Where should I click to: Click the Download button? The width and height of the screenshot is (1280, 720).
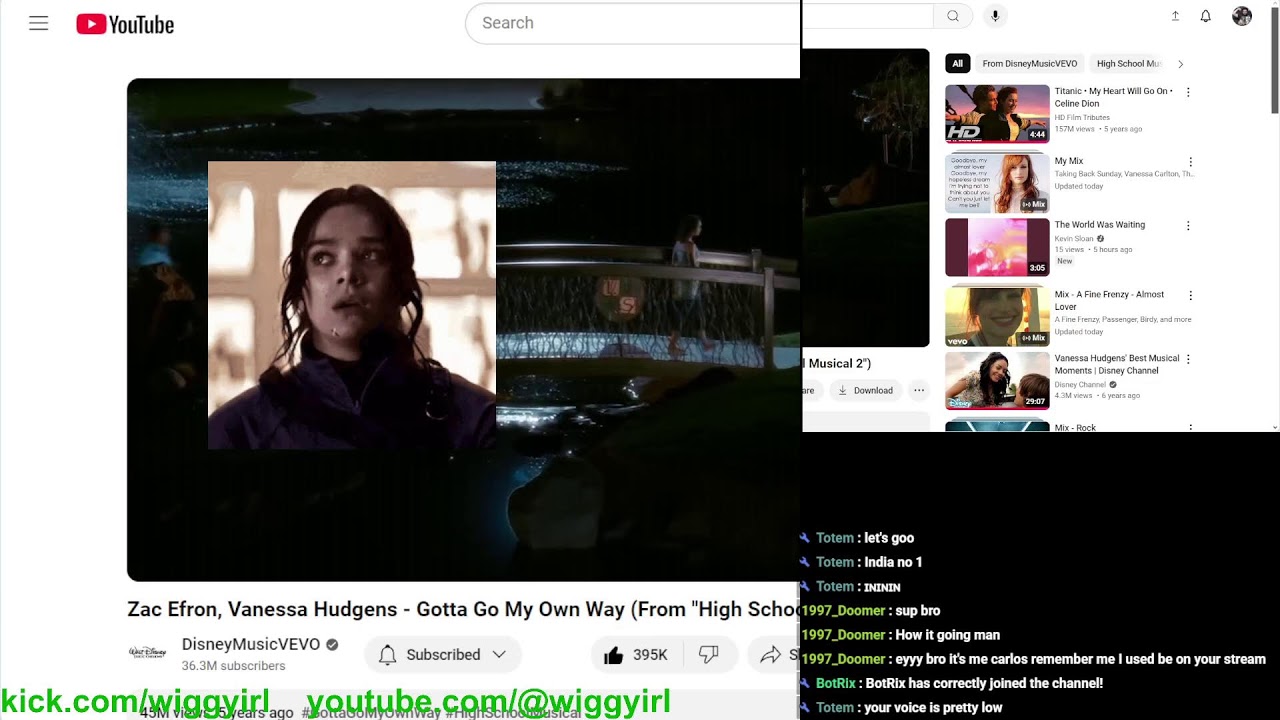click(866, 390)
